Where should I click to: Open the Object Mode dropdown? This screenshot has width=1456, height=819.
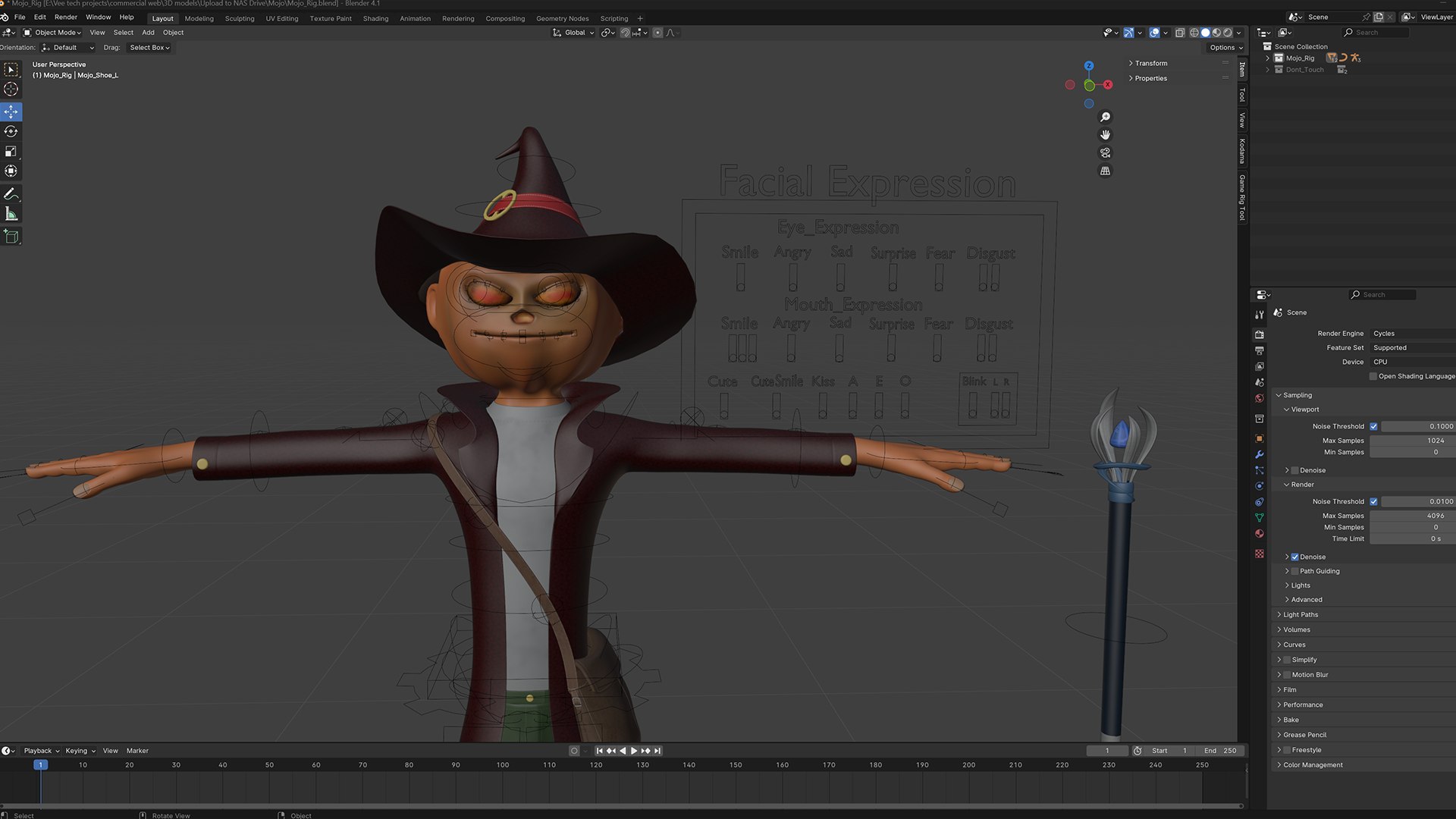pos(52,33)
